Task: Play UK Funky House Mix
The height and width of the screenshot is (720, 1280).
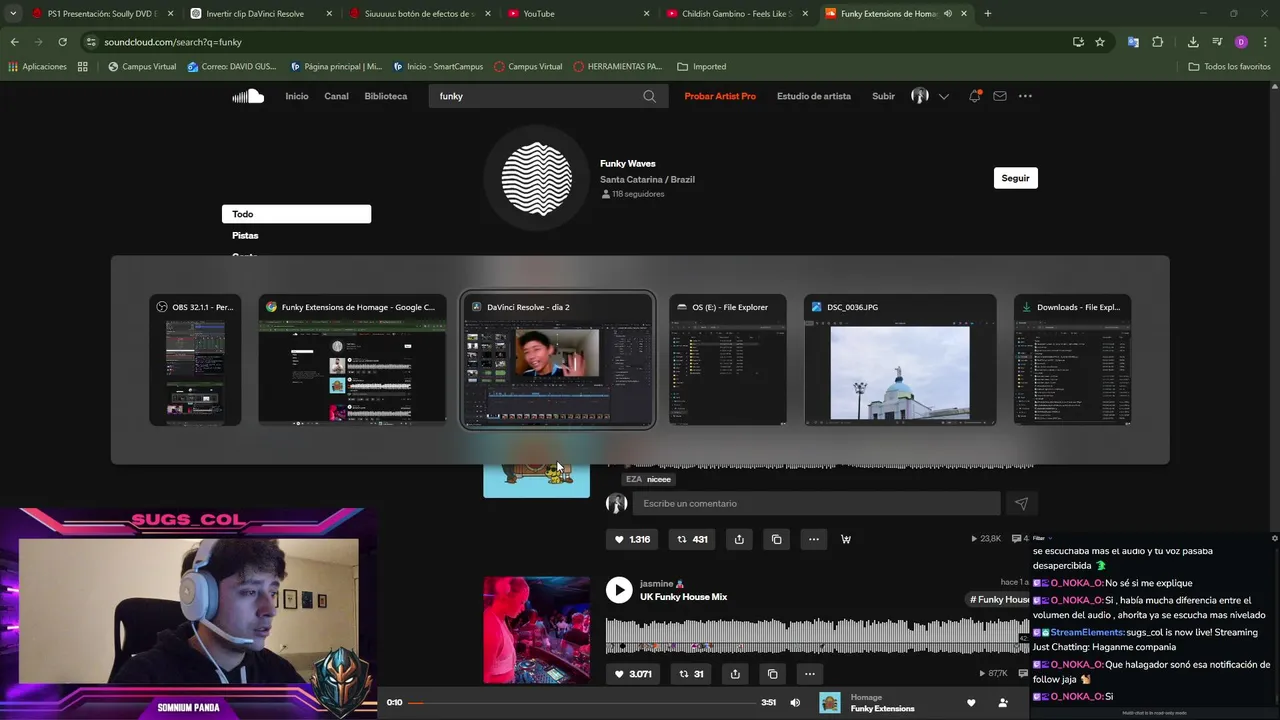Action: click(x=620, y=590)
